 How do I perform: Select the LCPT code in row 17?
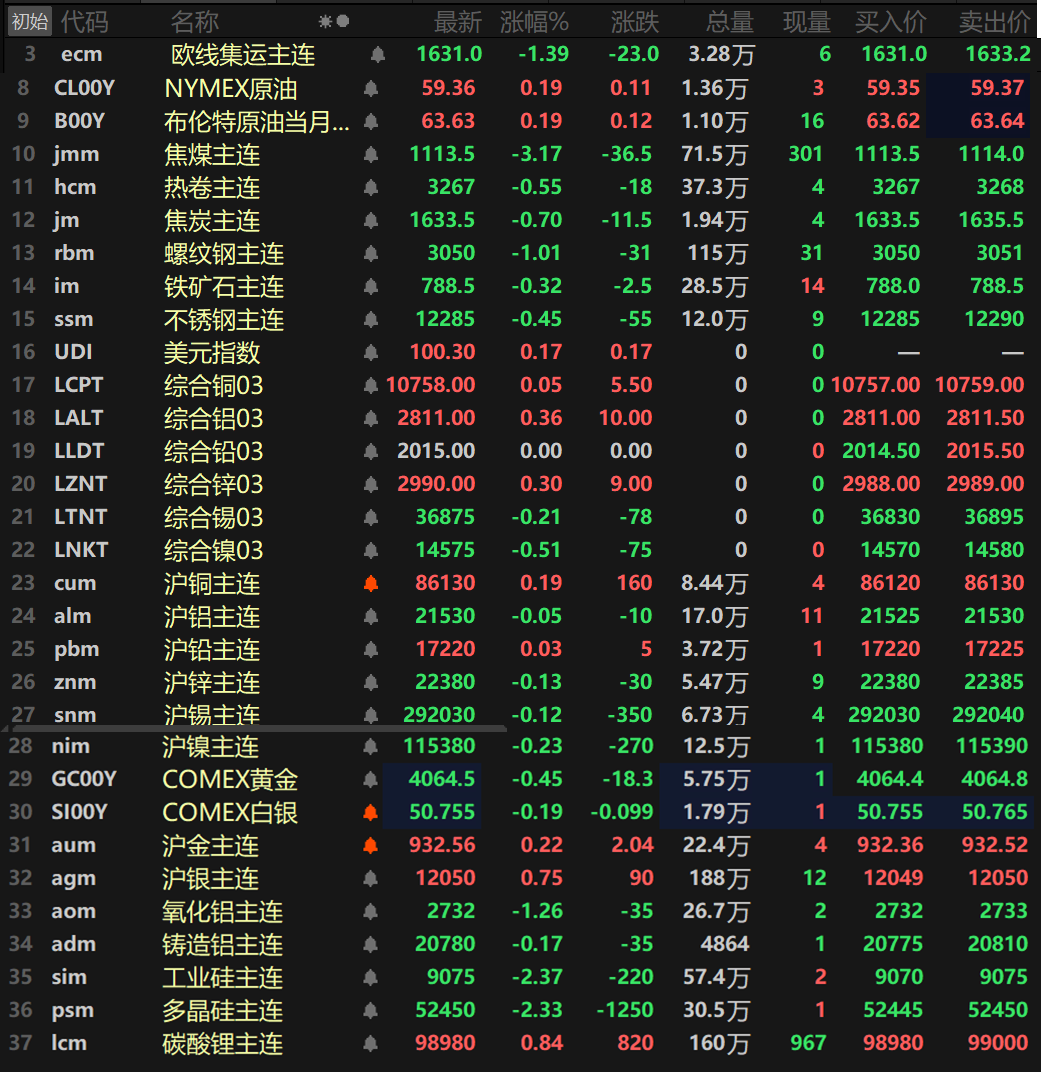[x=78, y=385]
